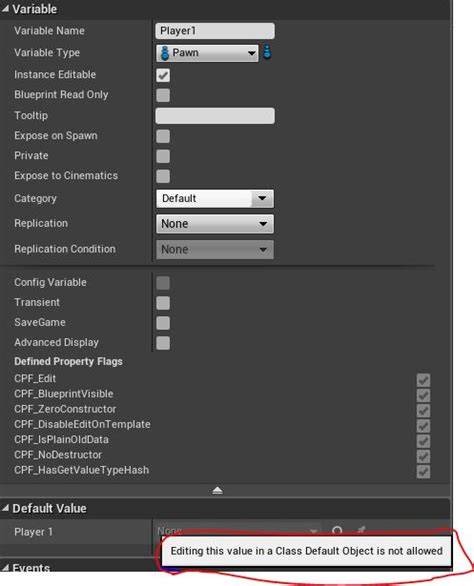Click the Pawn icon inside Variable Type dropdown
This screenshot has height=586, width=474.
[164, 53]
